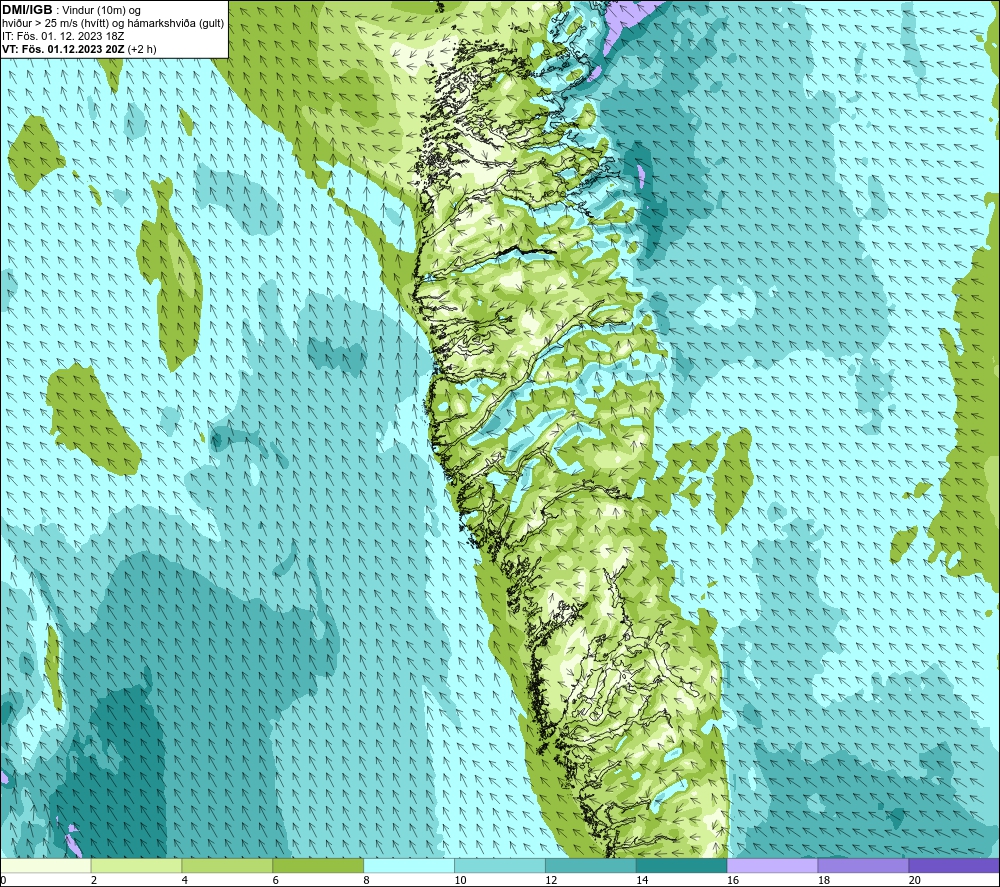This screenshot has height=887, width=1000.
Task: Click the 16–18 m/s light purple swatch
Action: (x=772, y=866)
